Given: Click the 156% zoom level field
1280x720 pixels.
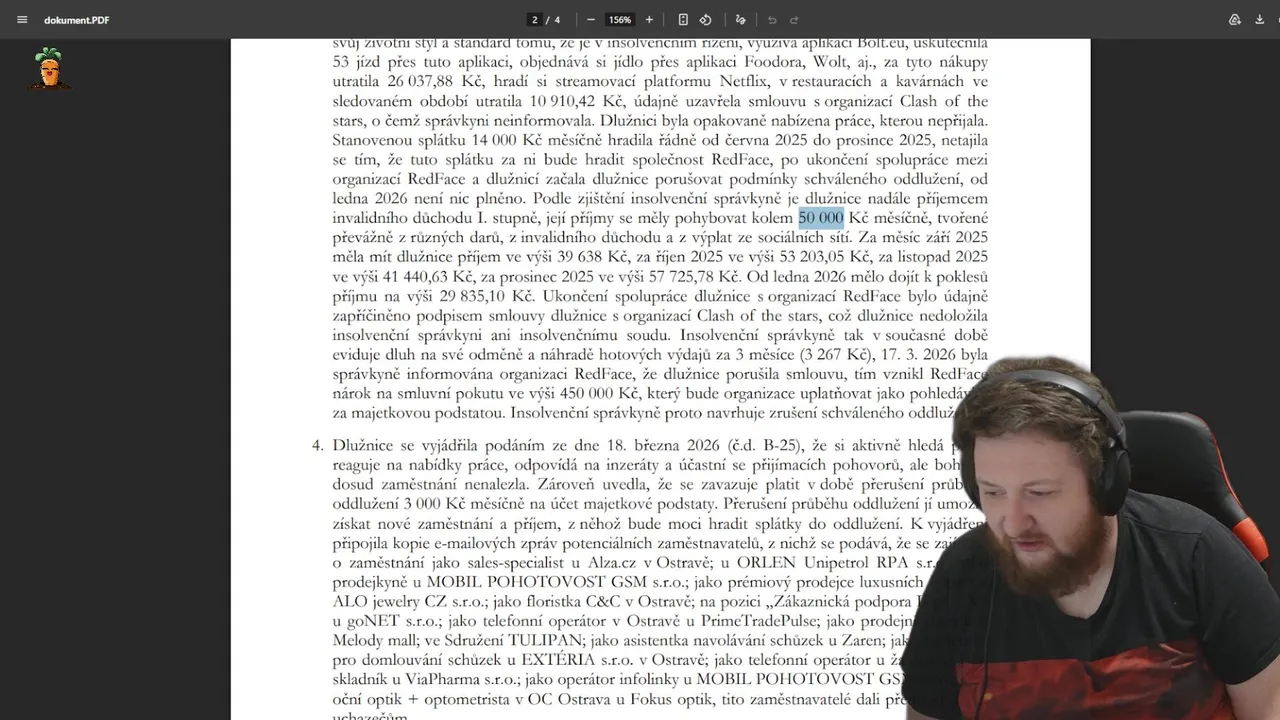Looking at the screenshot, I should click(x=620, y=20).
